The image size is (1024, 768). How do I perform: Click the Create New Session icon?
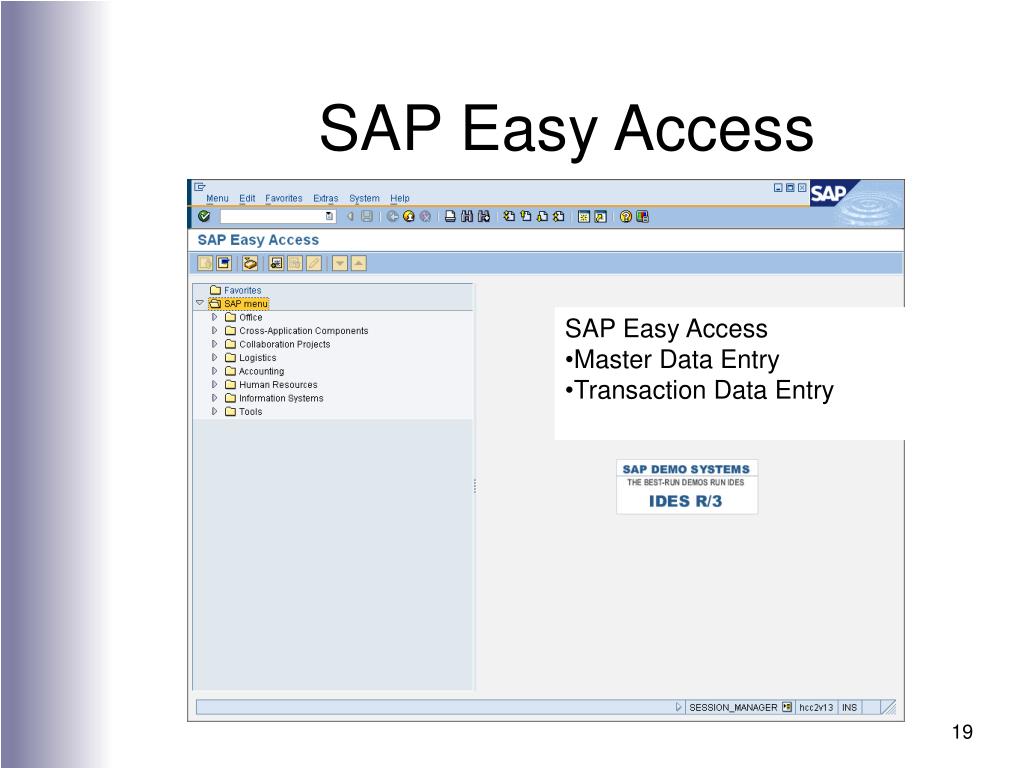click(x=584, y=216)
